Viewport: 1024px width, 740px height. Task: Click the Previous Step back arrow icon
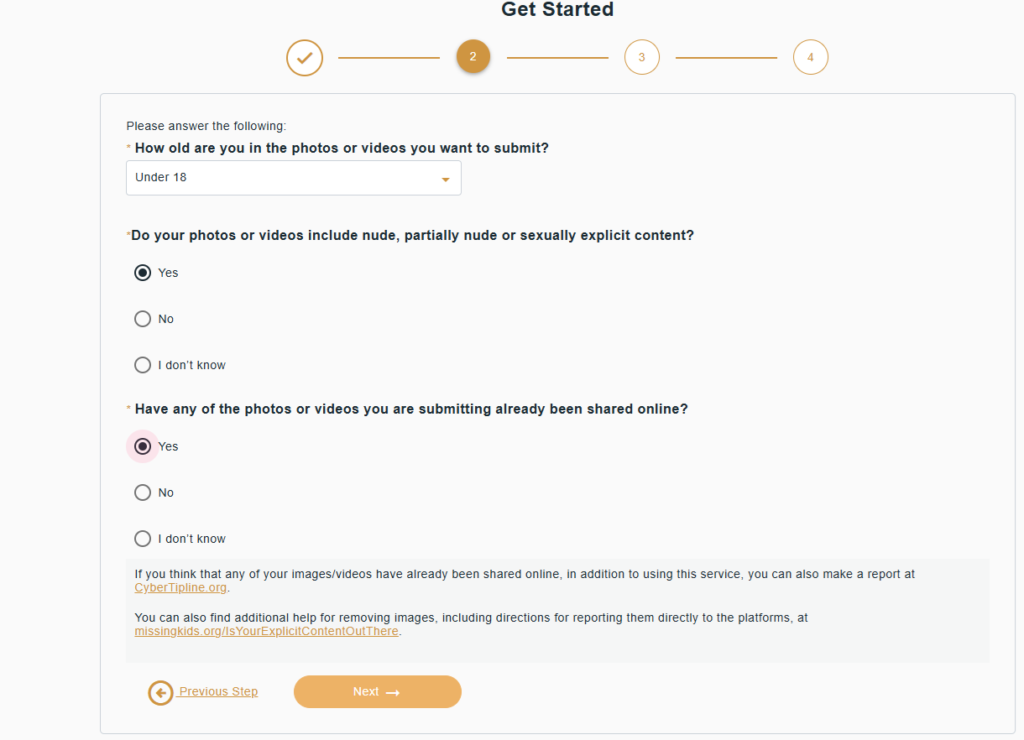coord(160,692)
